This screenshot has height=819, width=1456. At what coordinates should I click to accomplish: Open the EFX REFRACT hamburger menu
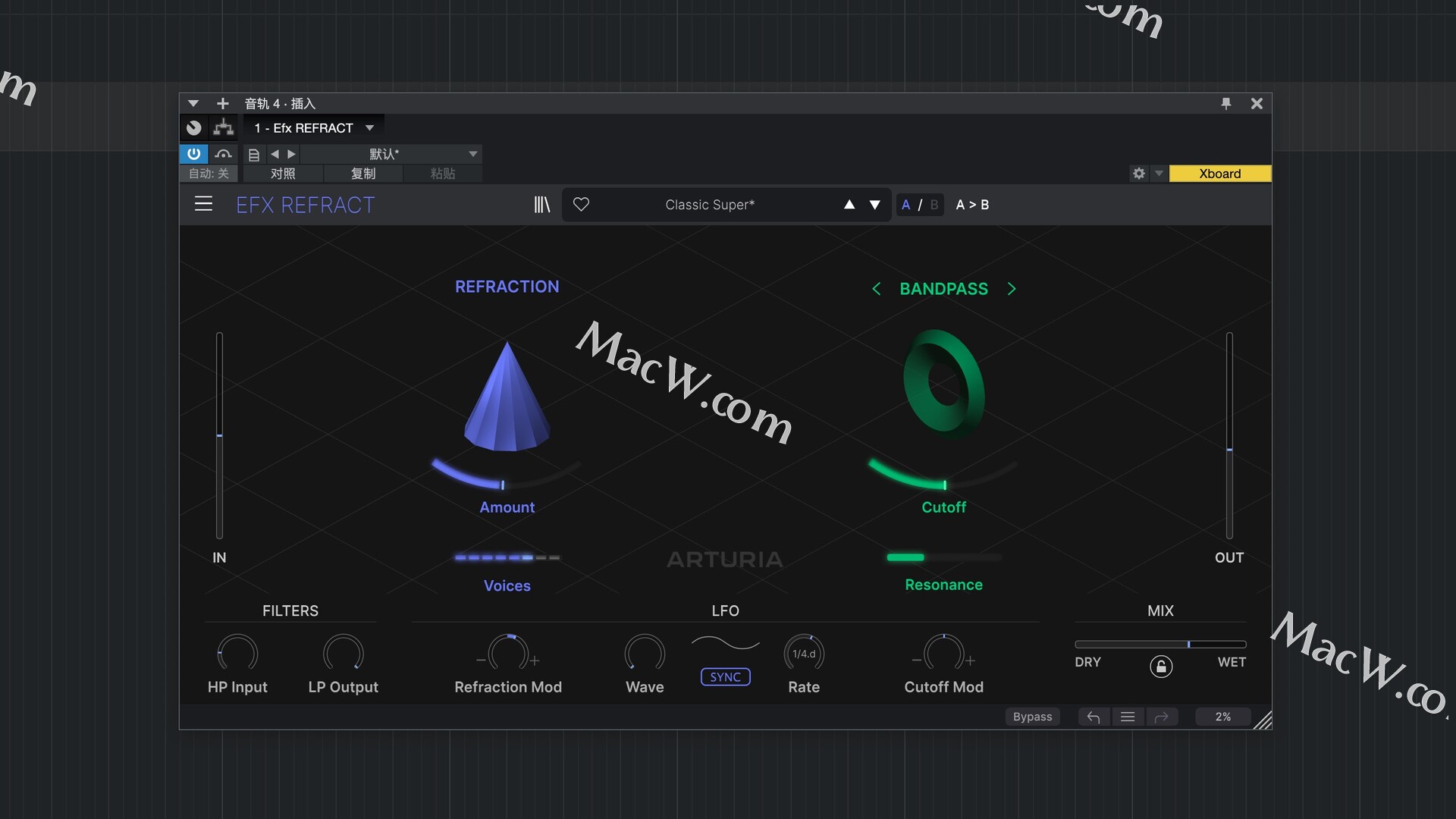(203, 204)
